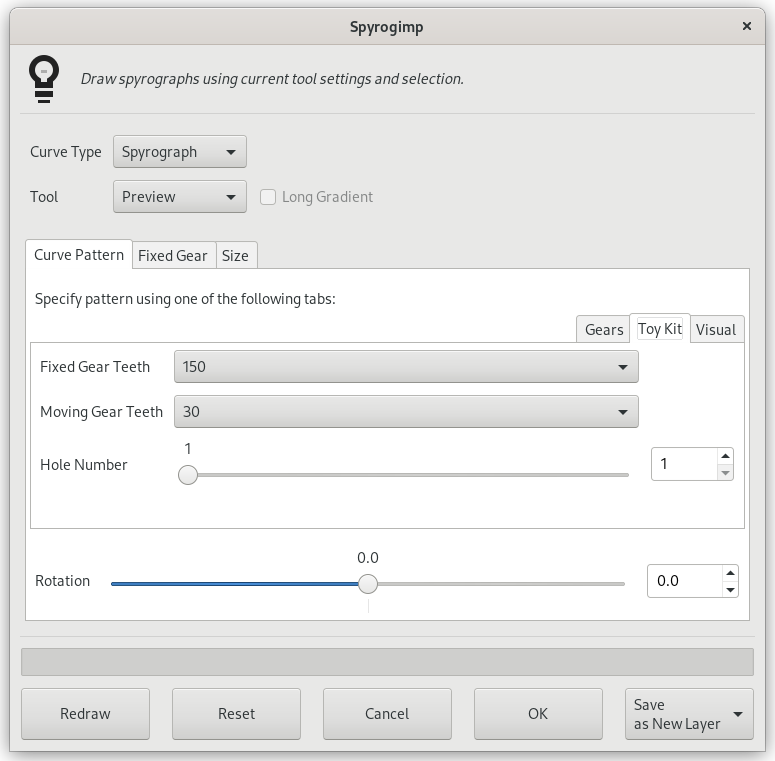Click in the Rotation value field
Viewport: 775px width, 761px height.
684,581
